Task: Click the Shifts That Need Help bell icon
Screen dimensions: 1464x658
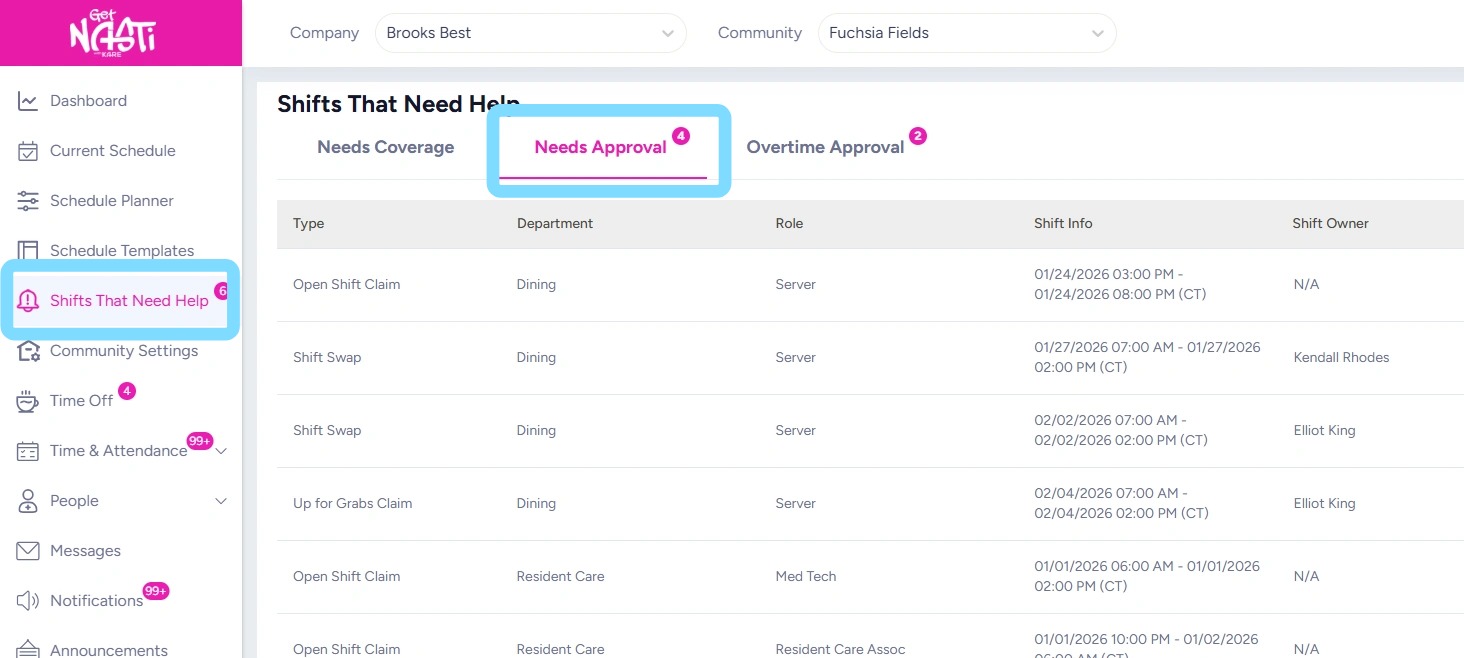Action: 28,301
